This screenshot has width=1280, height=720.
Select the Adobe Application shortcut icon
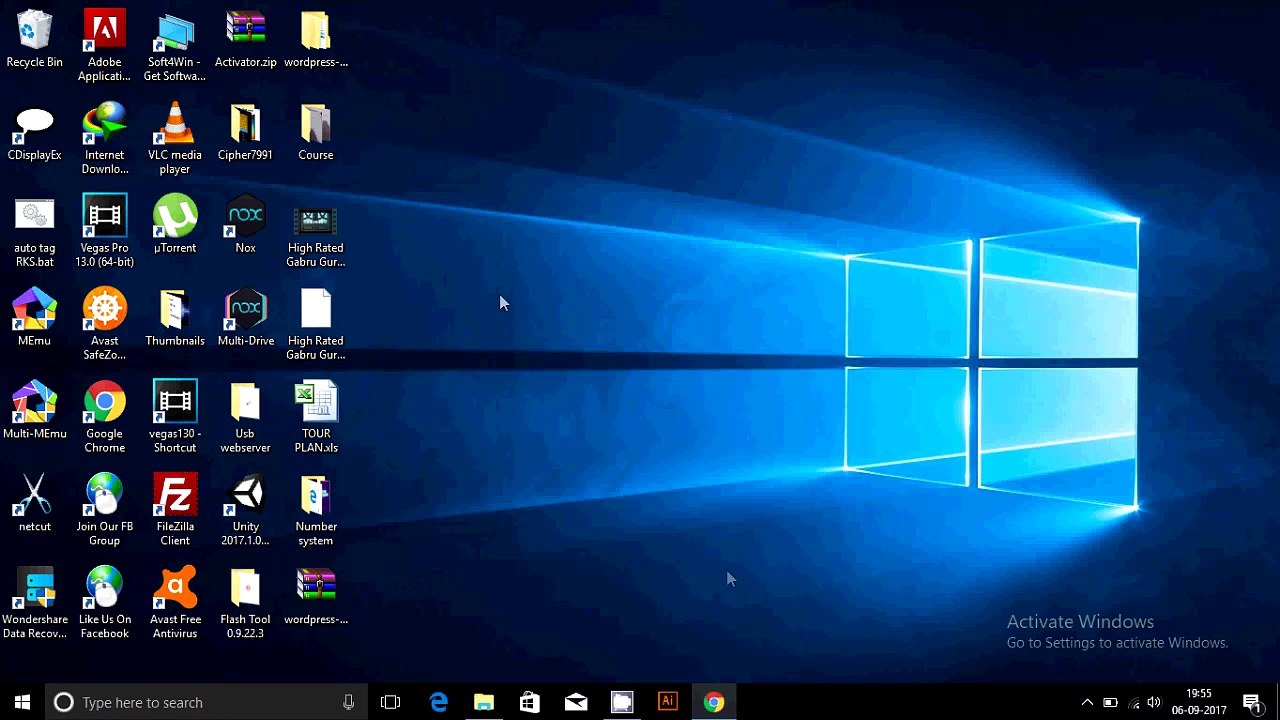coord(105,46)
